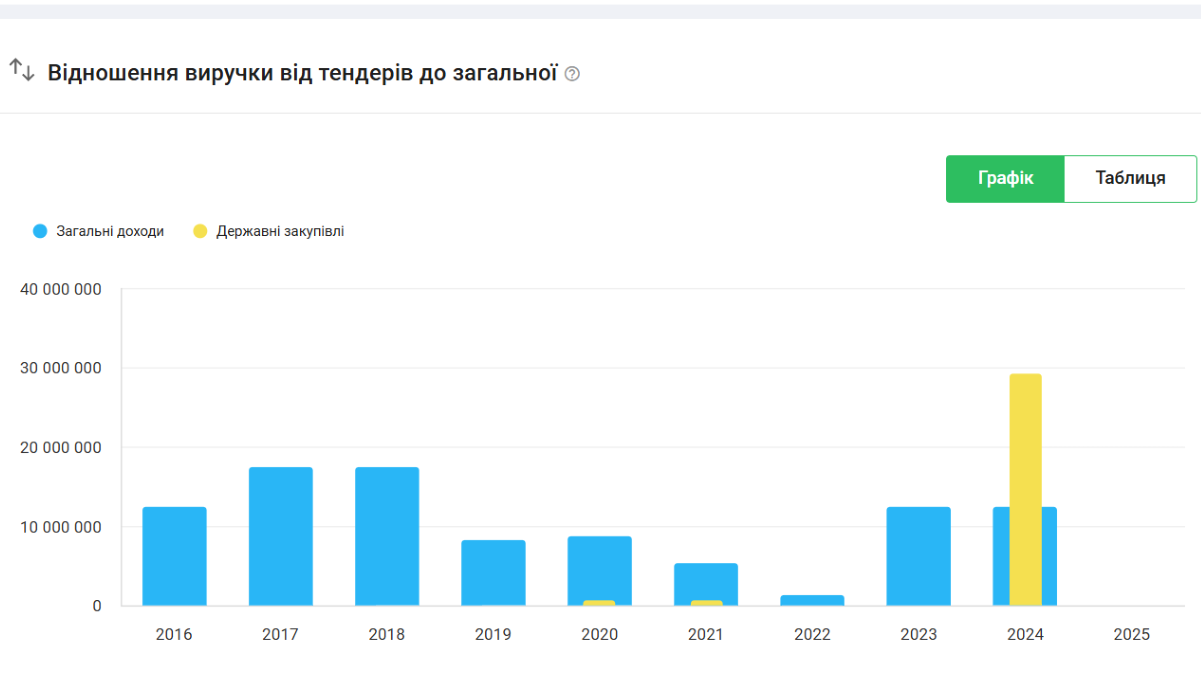Click the chart title Відношення виручки від тендерів
Image resolution: width=1201 pixels, height=675 pixels.
click(301, 73)
